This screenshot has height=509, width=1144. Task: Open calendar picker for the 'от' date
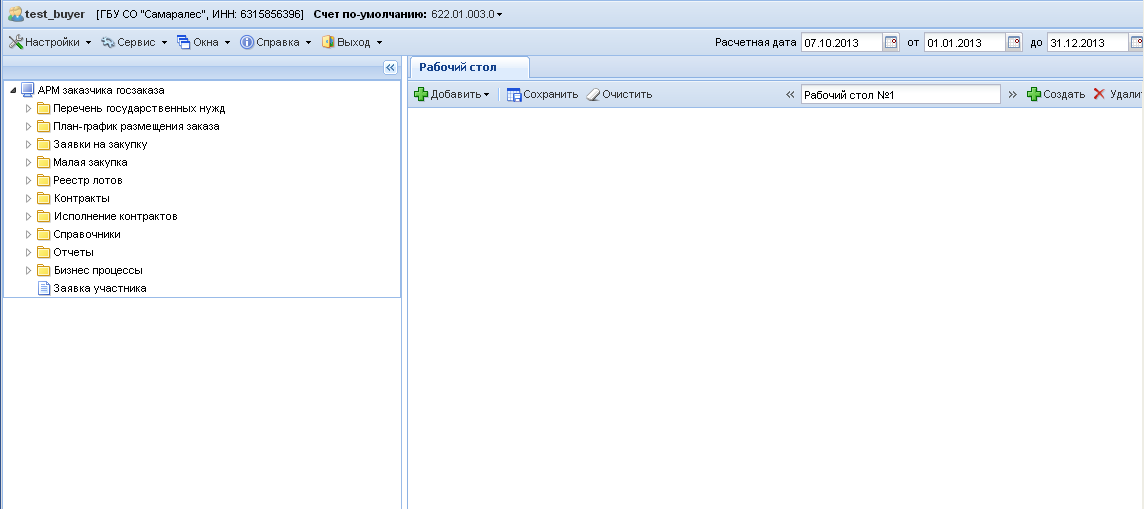point(1014,43)
